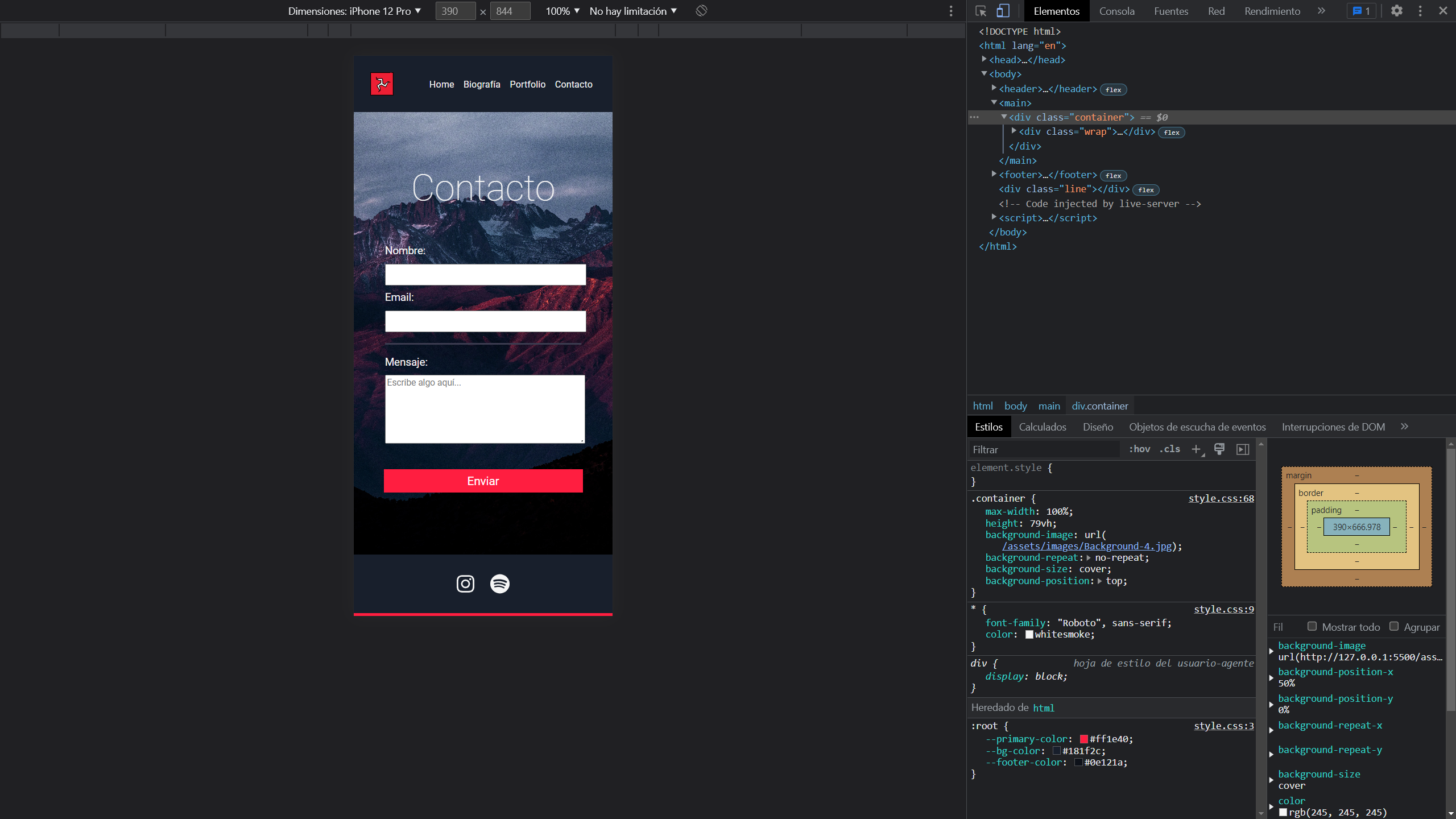Open the 100% zoom dropdown
The width and height of the screenshot is (1456, 819).
click(562, 11)
